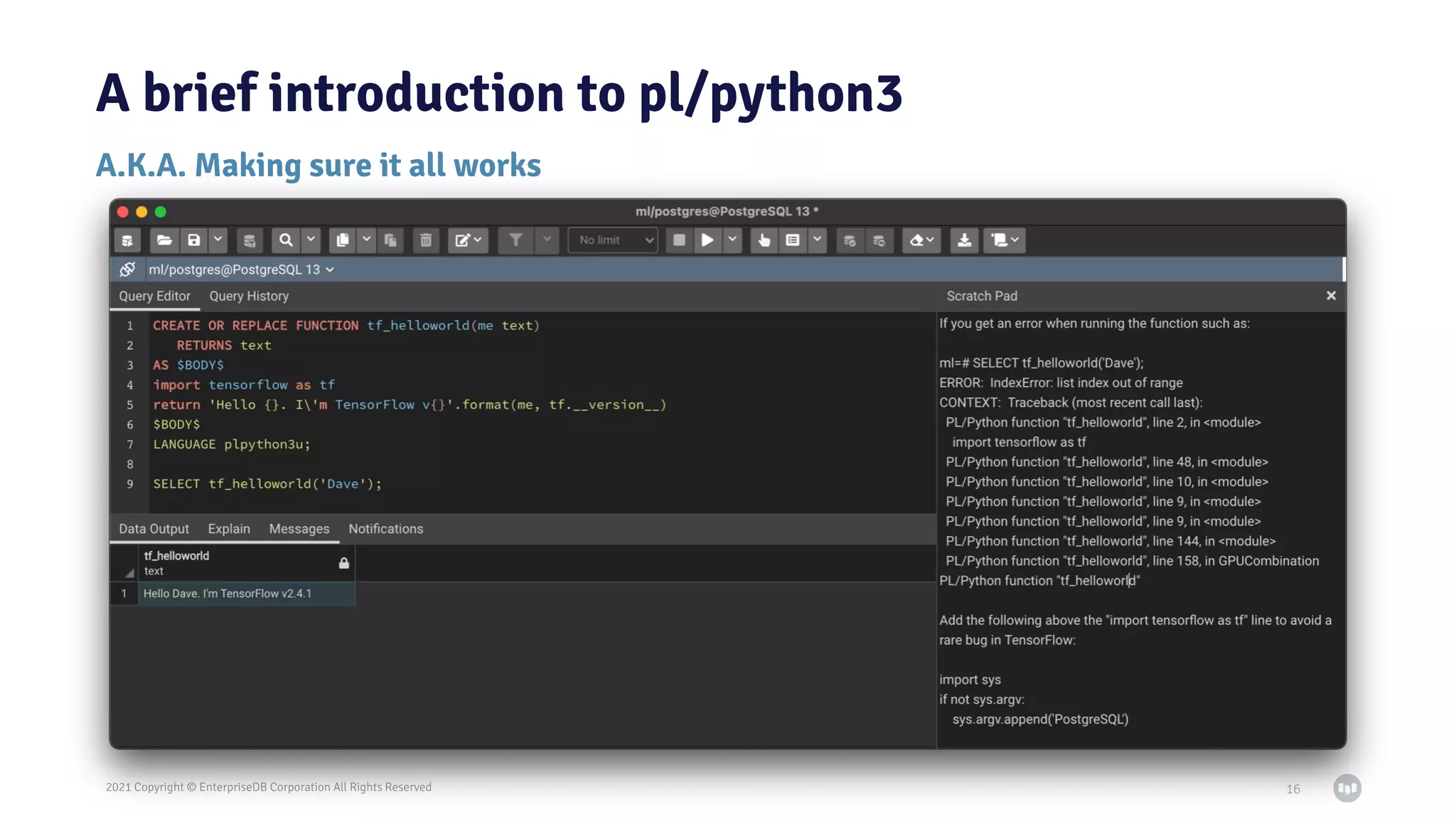The image size is (1456, 819).
Task: Open the Data Output tab
Action: tap(154, 529)
